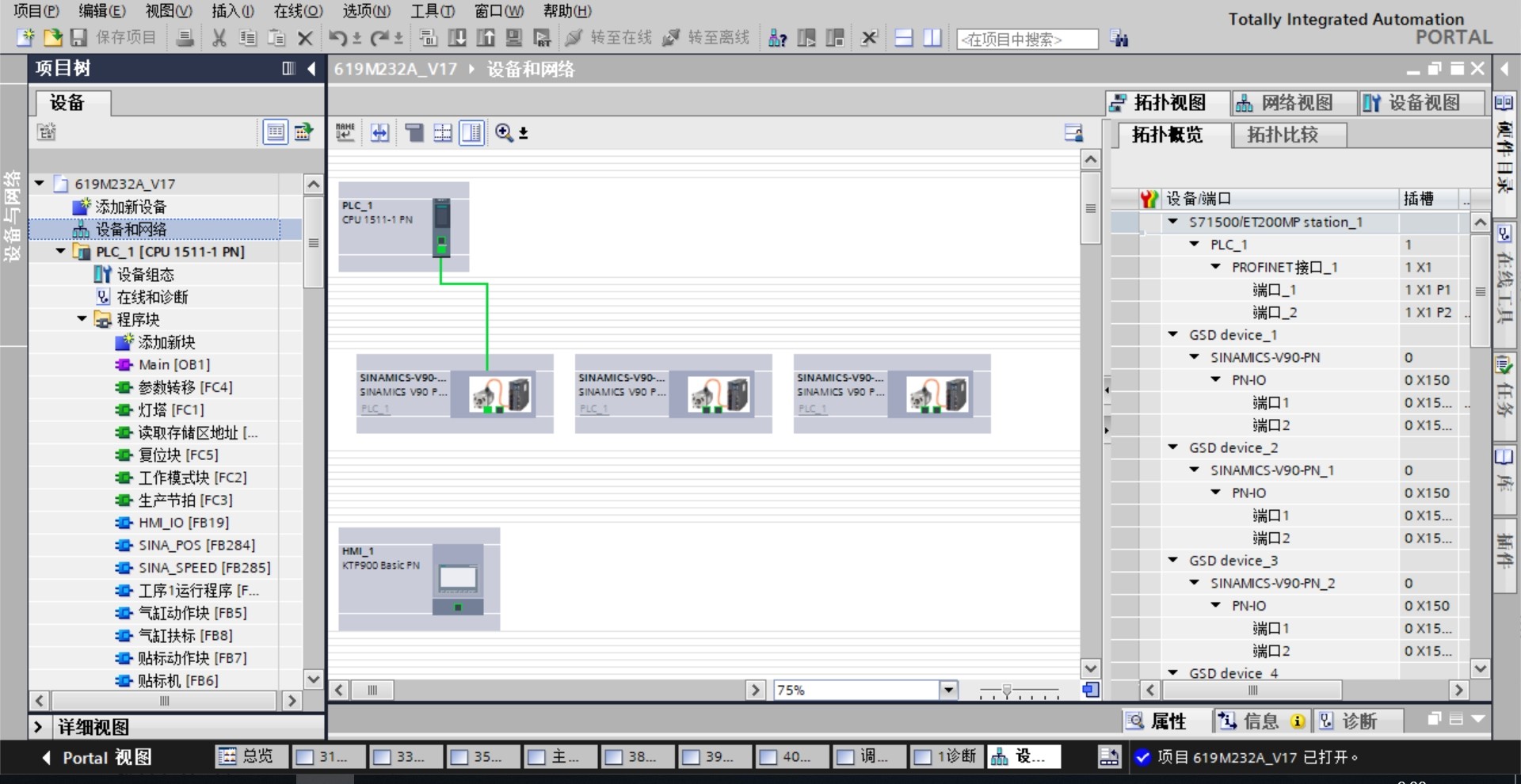Click the 转至离线 button
Screen dimensions: 1521x784
[706, 37]
